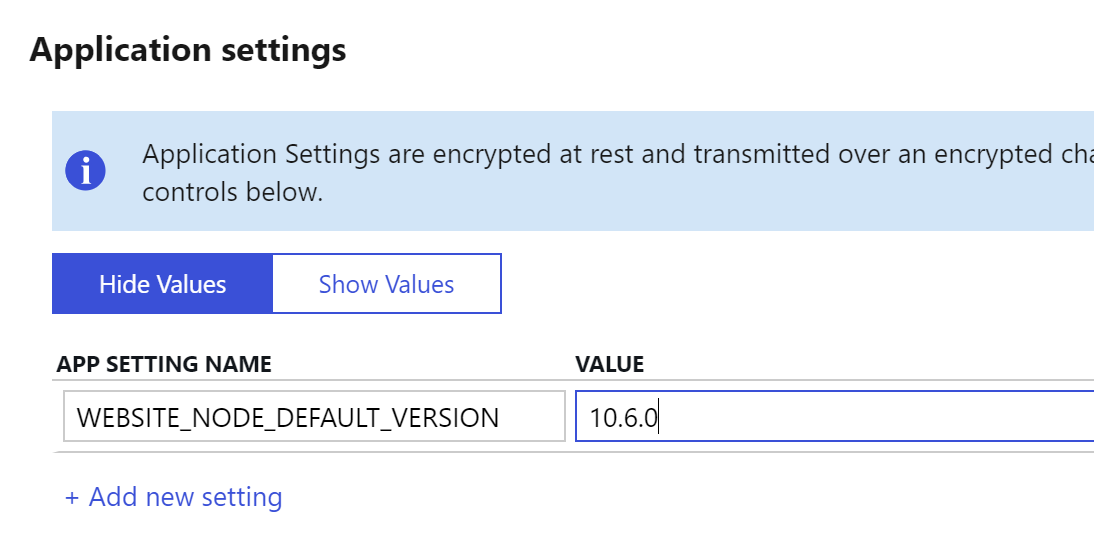Click the VALUE column header
1094x560 pixels.
[x=610, y=365]
